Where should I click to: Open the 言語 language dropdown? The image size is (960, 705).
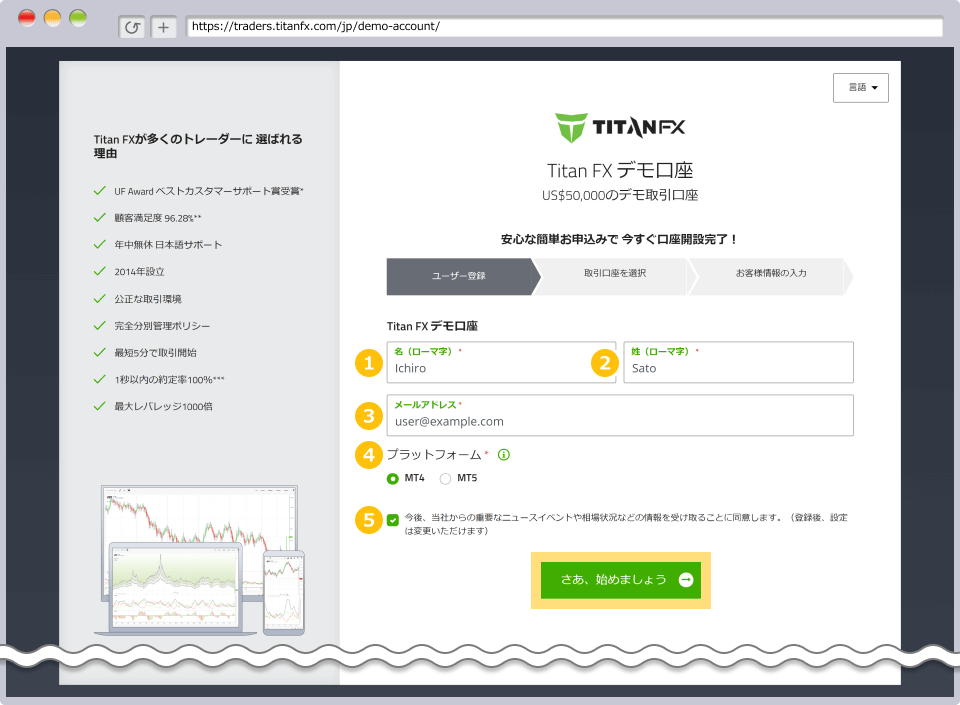(x=860, y=87)
